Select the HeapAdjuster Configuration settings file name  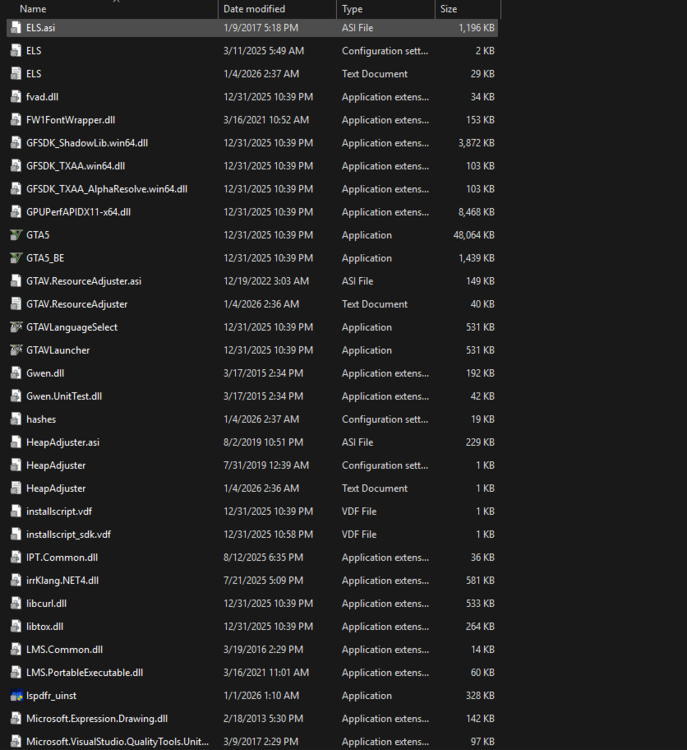click(x=56, y=465)
